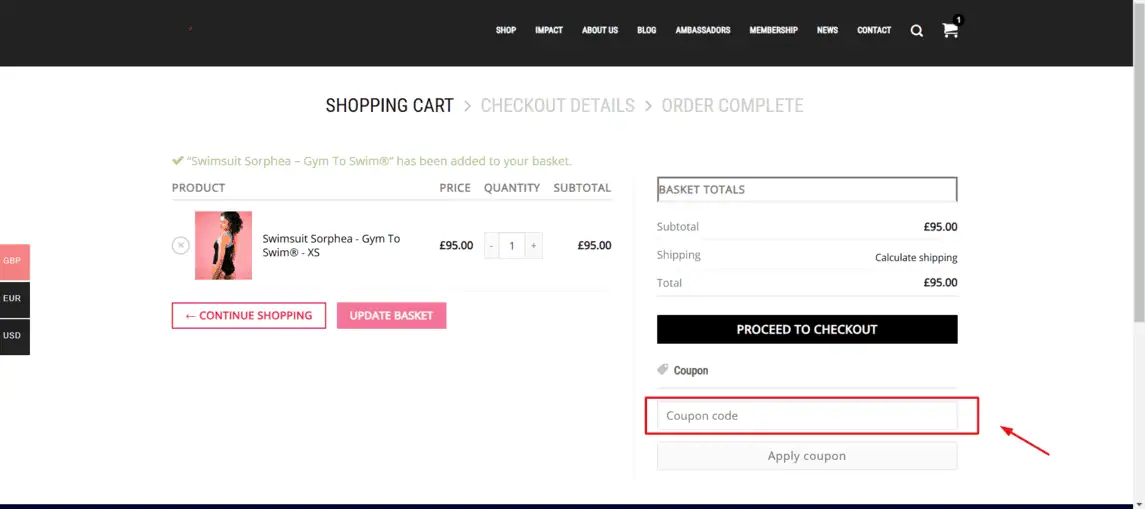Click Apply coupon button
The height and width of the screenshot is (509, 1145).
pos(807,456)
